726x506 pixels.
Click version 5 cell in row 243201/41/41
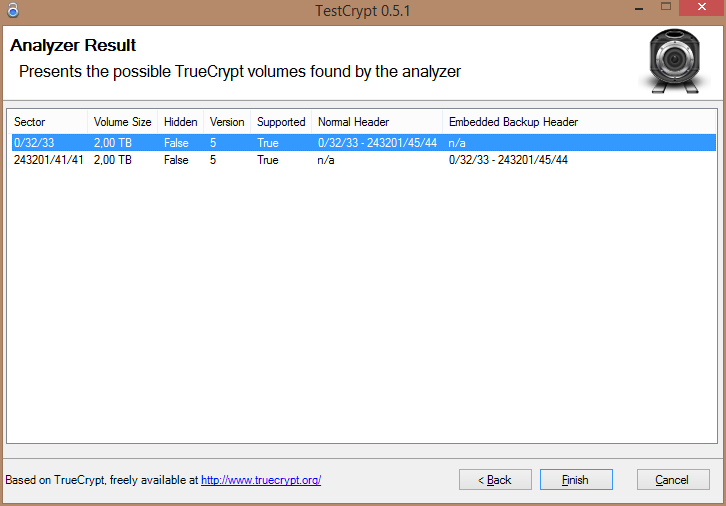click(x=213, y=160)
